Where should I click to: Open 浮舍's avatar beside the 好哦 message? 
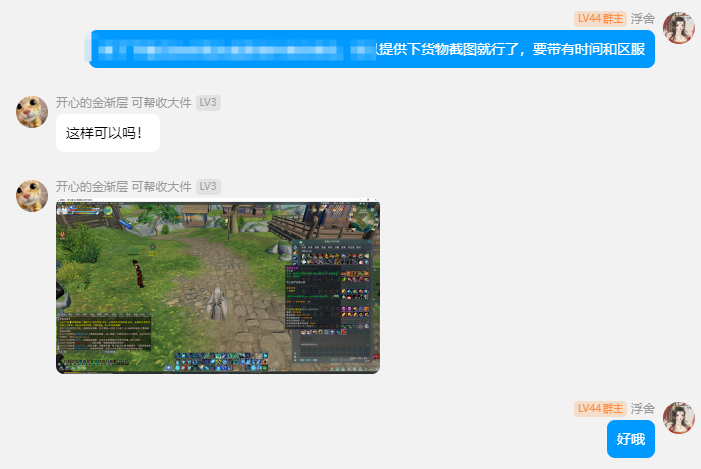[x=679, y=418]
